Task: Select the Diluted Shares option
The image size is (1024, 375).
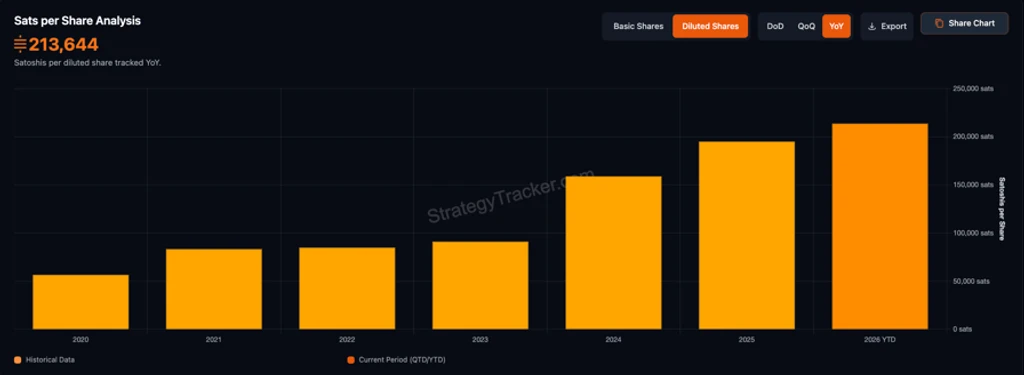Action: click(710, 26)
